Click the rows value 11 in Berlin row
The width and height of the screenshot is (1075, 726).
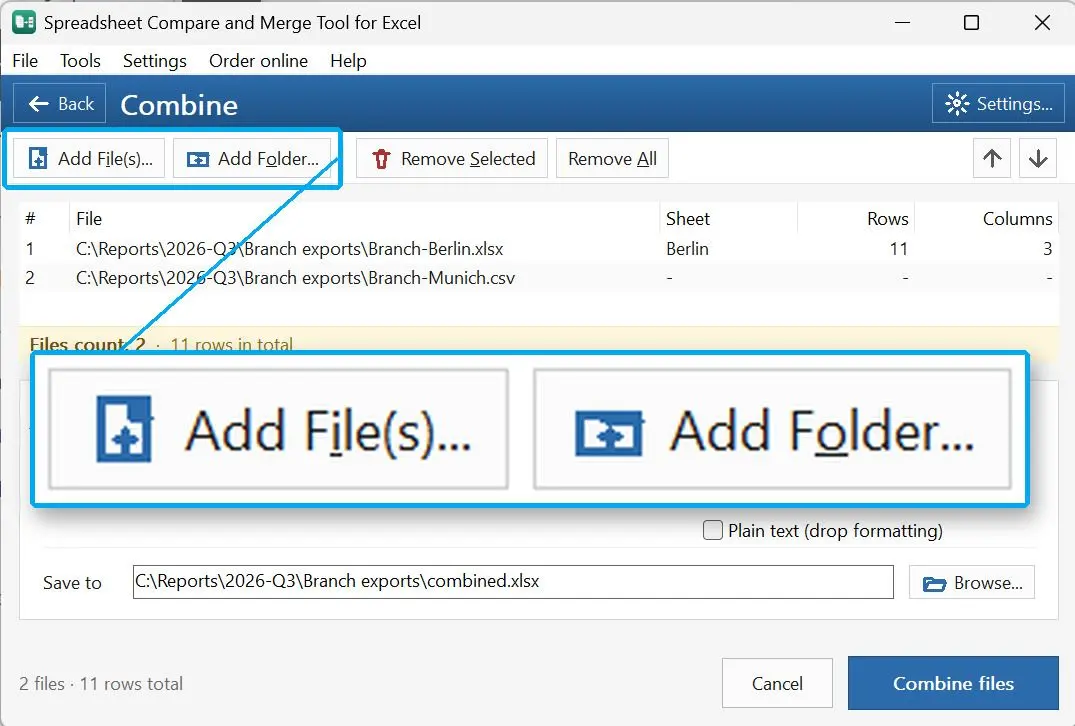898,248
